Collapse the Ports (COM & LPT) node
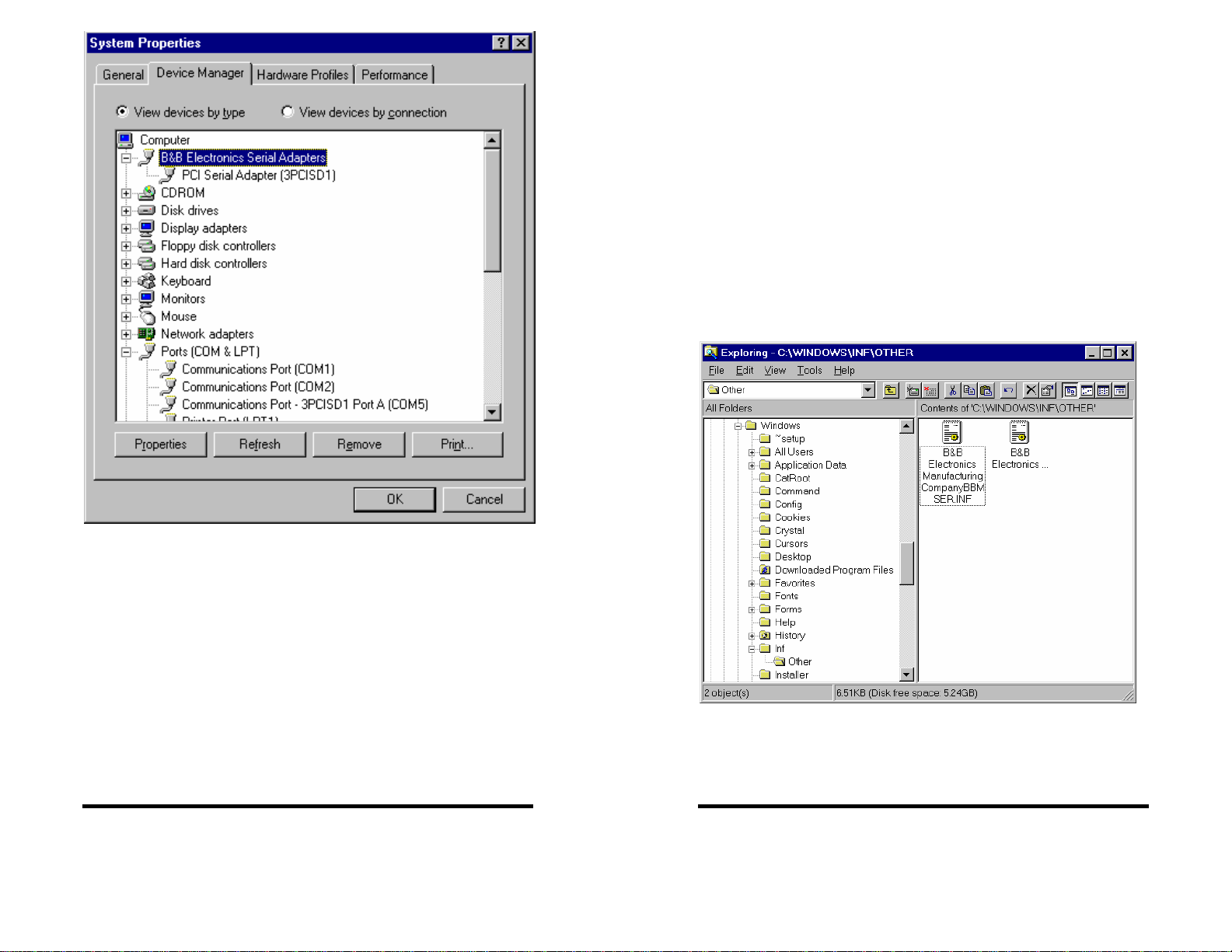 click(x=126, y=352)
